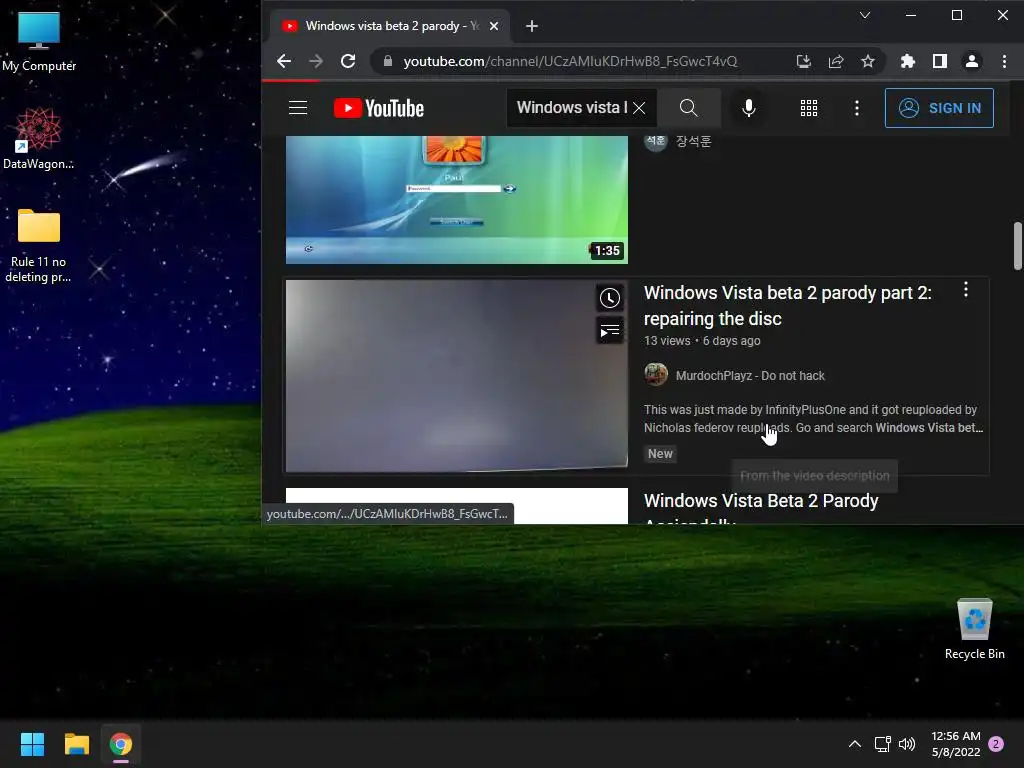Open the 장석훈 channel link
Image resolution: width=1024 pixels, height=768 pixels.
tap(693, 142)
